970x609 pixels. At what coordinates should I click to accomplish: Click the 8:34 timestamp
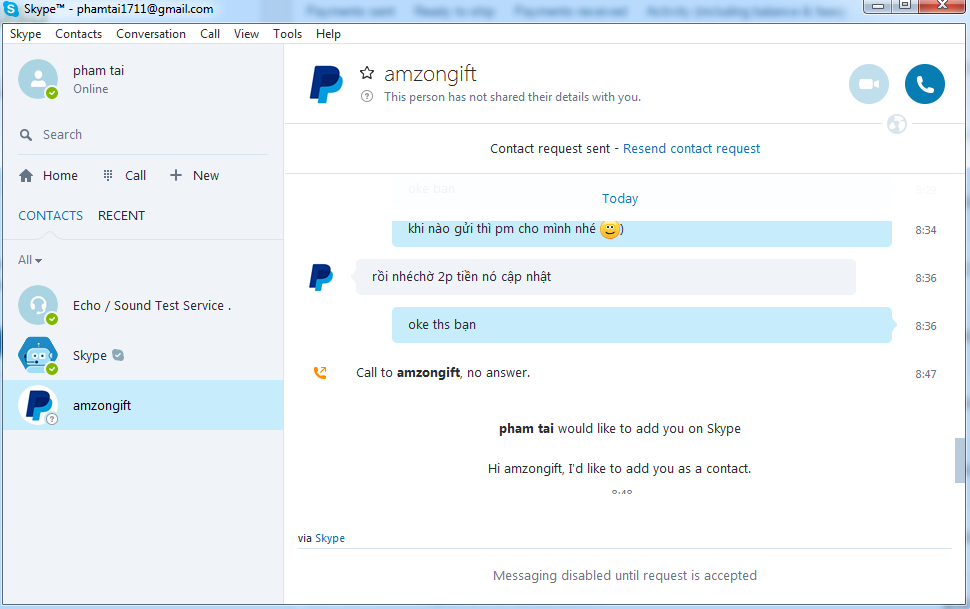coord(925,230)
